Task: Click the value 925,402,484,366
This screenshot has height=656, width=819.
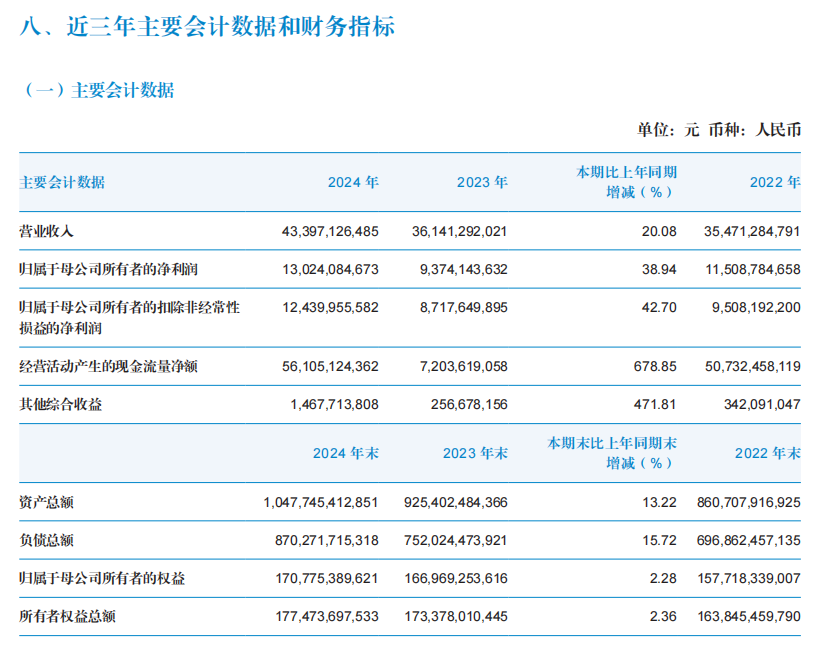Action: coord(455,502)
